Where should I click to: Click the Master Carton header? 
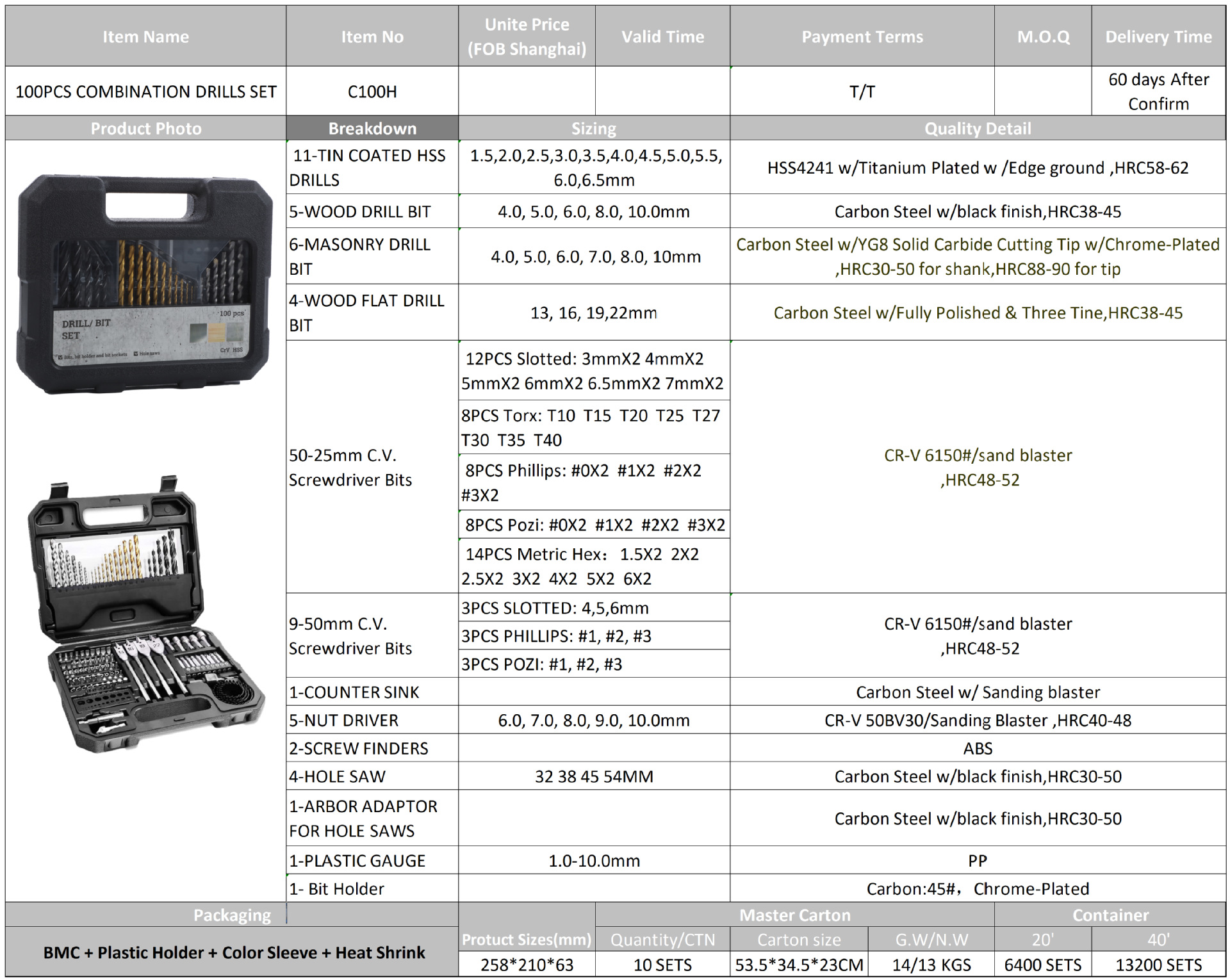pos(794,915)
